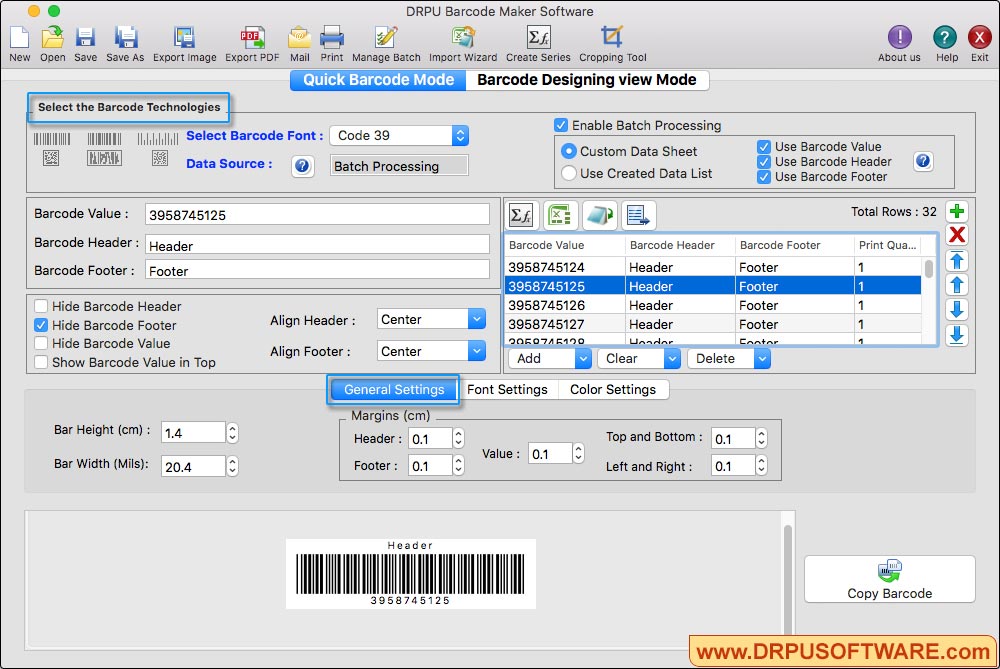1000x669 pixels.
Task: Select the Cropping Tool
Action: click(x=611, y=40)
